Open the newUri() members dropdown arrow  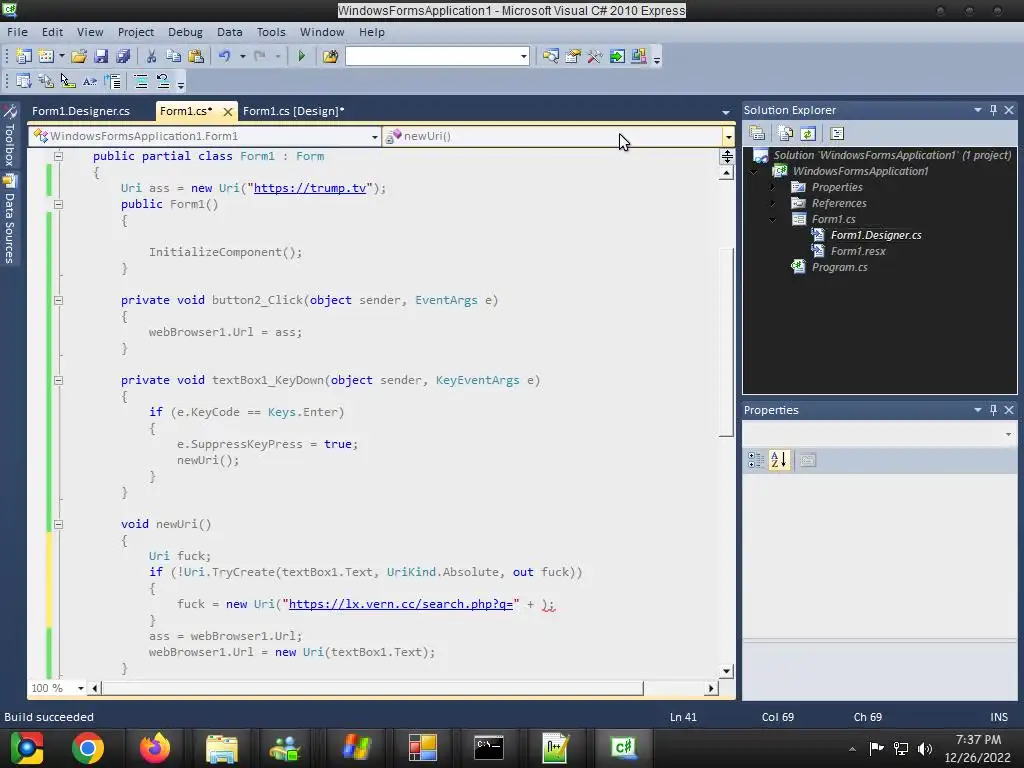728,136
